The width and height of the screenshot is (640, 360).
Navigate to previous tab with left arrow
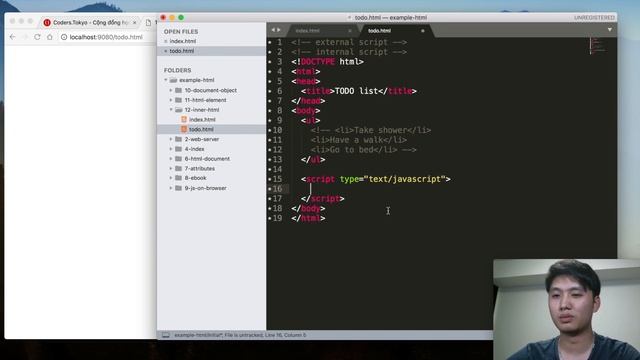click(273, 30)
